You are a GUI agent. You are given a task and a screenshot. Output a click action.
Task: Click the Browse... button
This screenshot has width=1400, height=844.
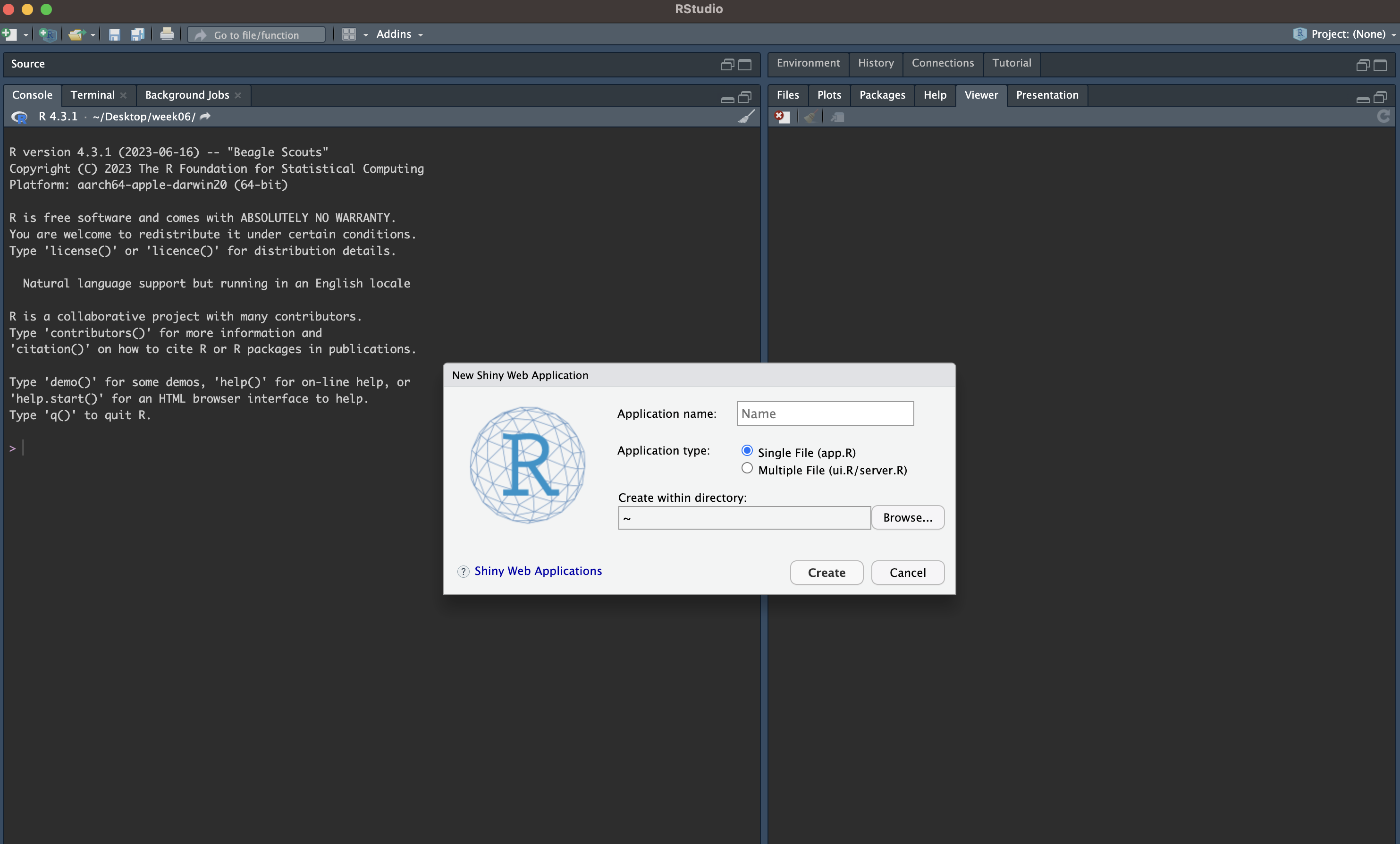click(x=908, y=518)
